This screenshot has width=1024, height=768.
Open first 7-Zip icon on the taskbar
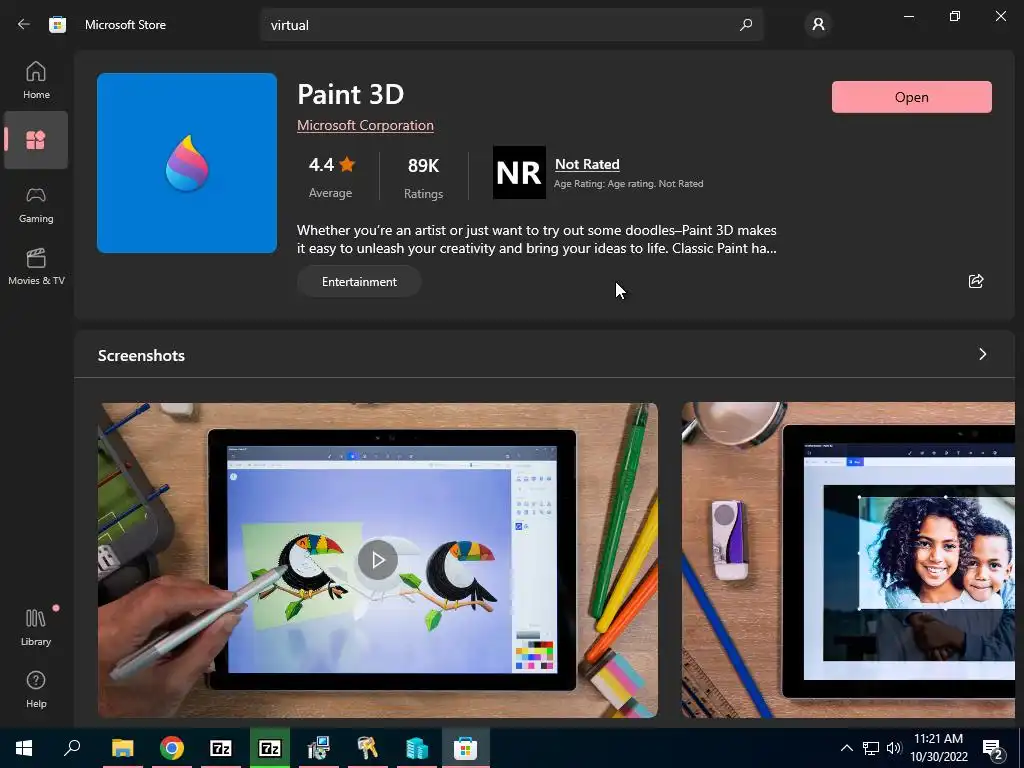point(221,748)
